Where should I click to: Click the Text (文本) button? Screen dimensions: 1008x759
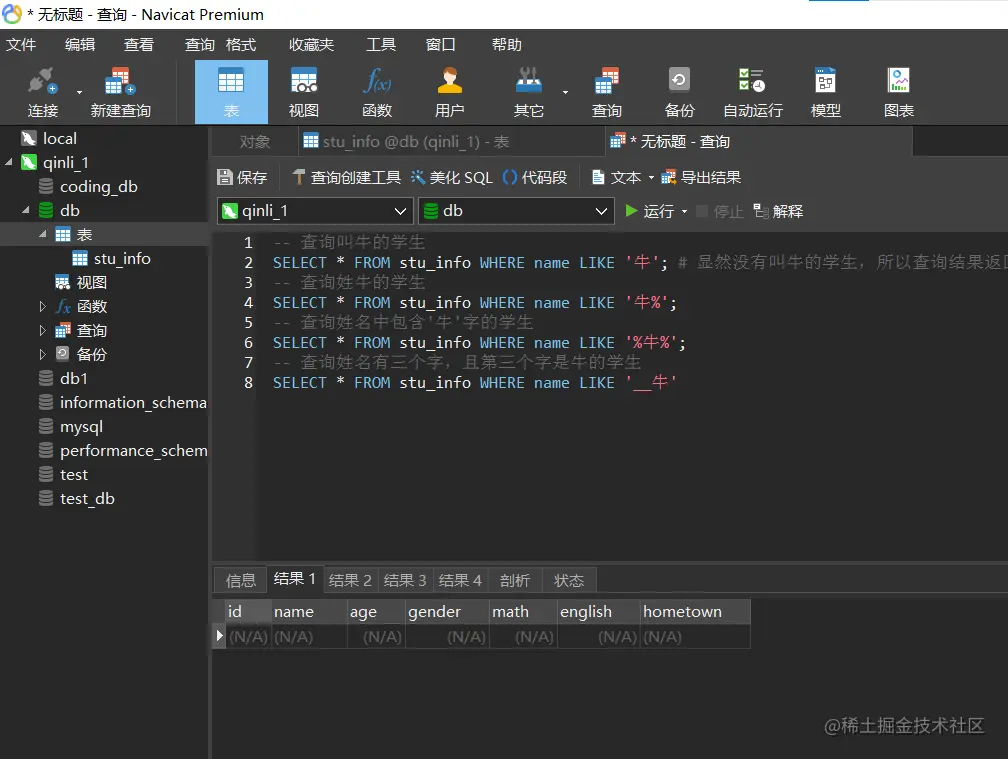pyautogui.click(x=616, y=177)
